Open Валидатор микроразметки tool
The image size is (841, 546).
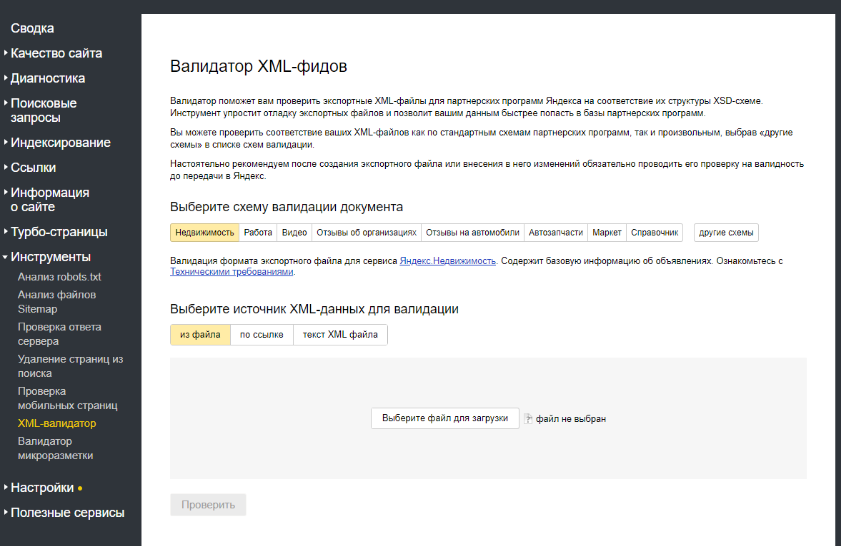pyautogui.click(x=55, y=448)
